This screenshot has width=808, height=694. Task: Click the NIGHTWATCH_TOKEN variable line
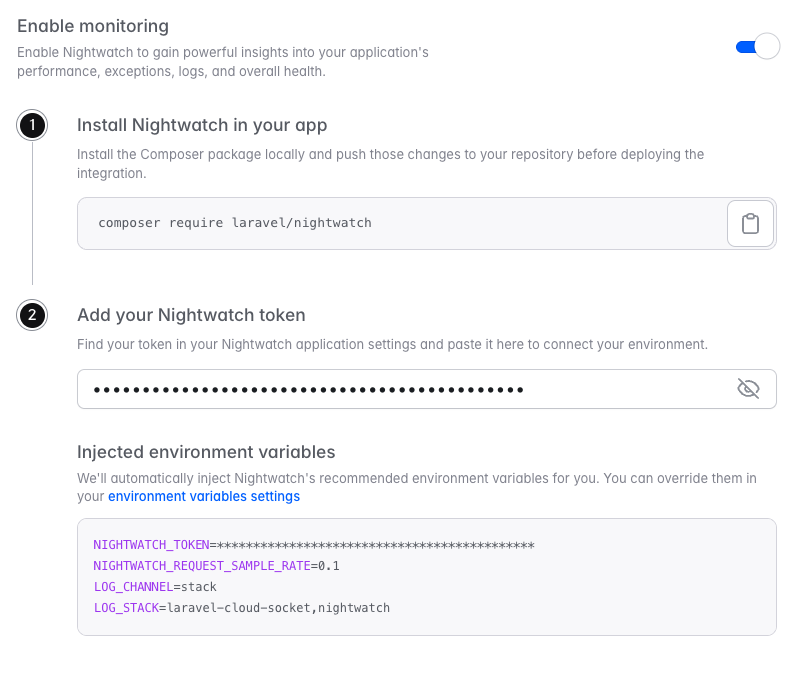point(314,545)
